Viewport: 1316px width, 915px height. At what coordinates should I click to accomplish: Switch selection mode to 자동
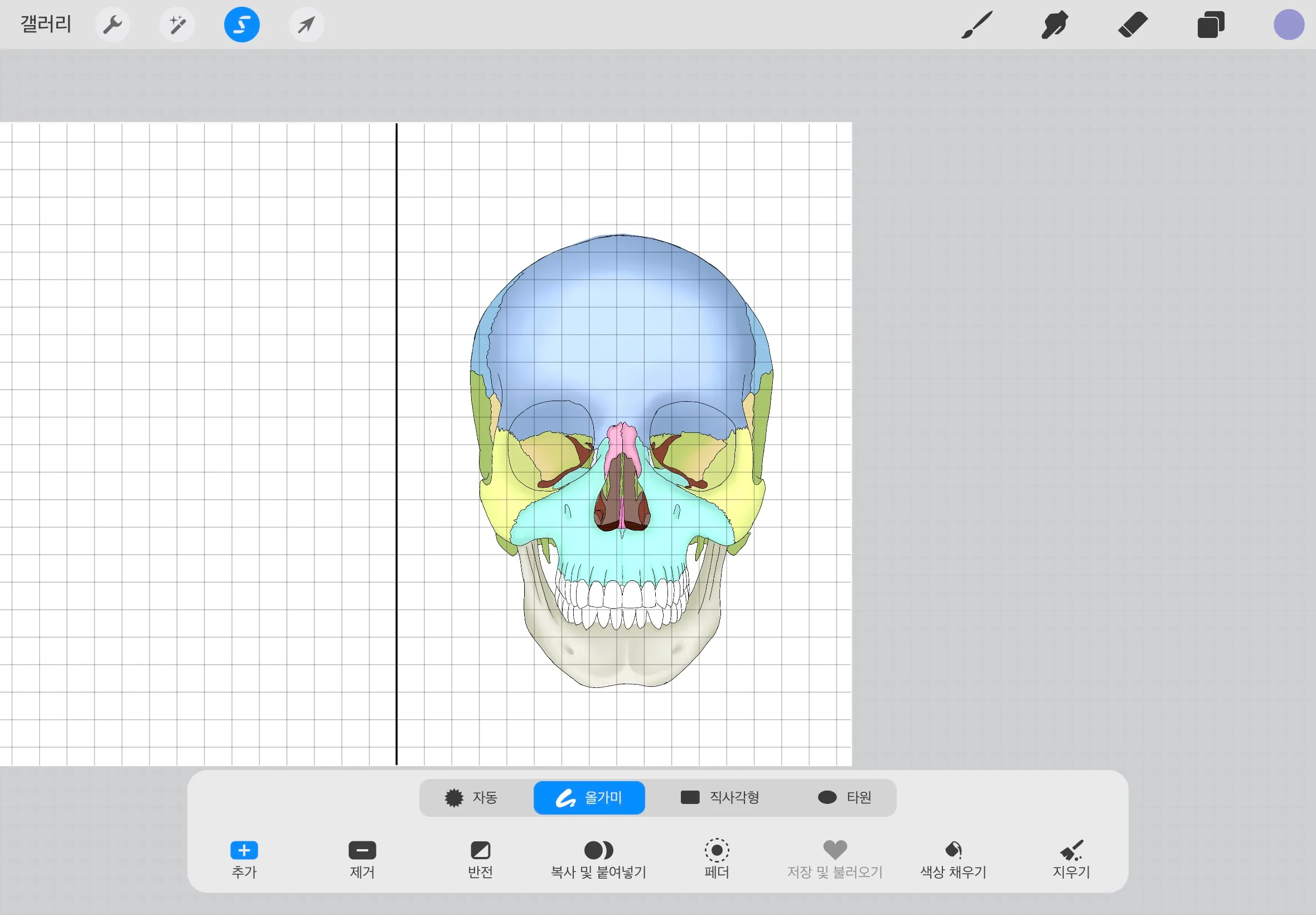pyautogui.click(x=471, y=797)
